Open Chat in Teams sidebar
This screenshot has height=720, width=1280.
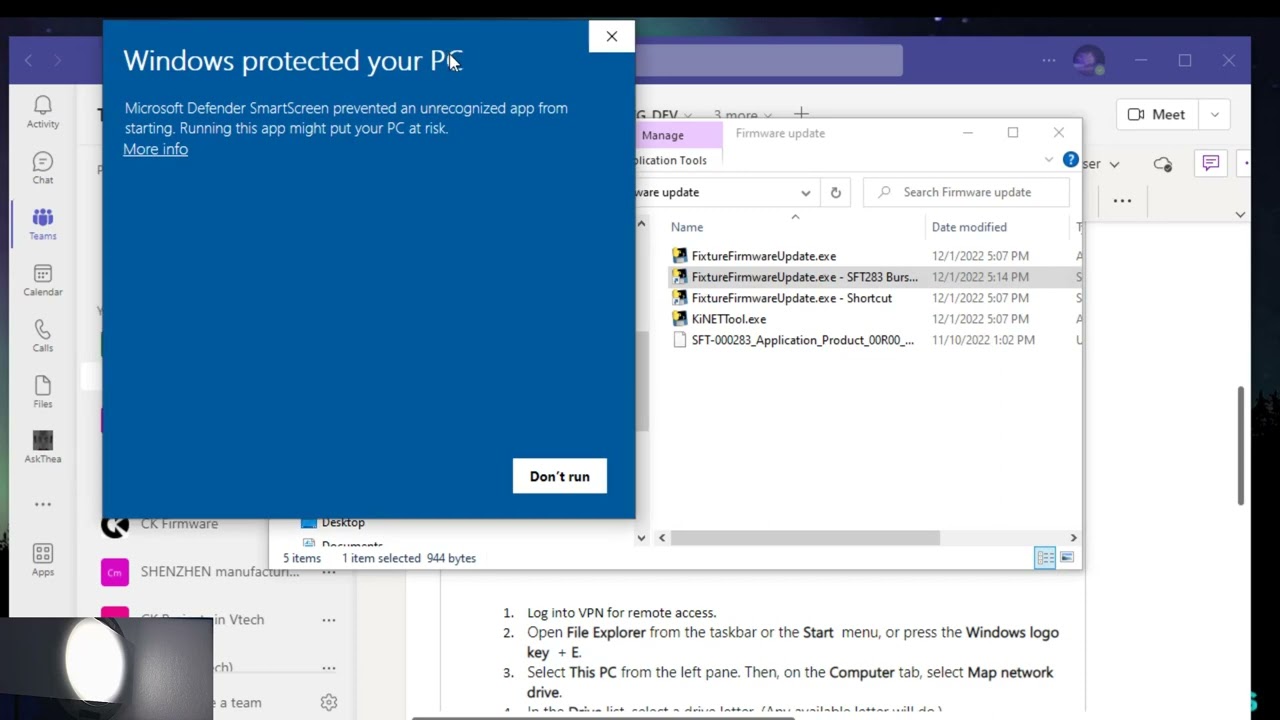(43, 168)
